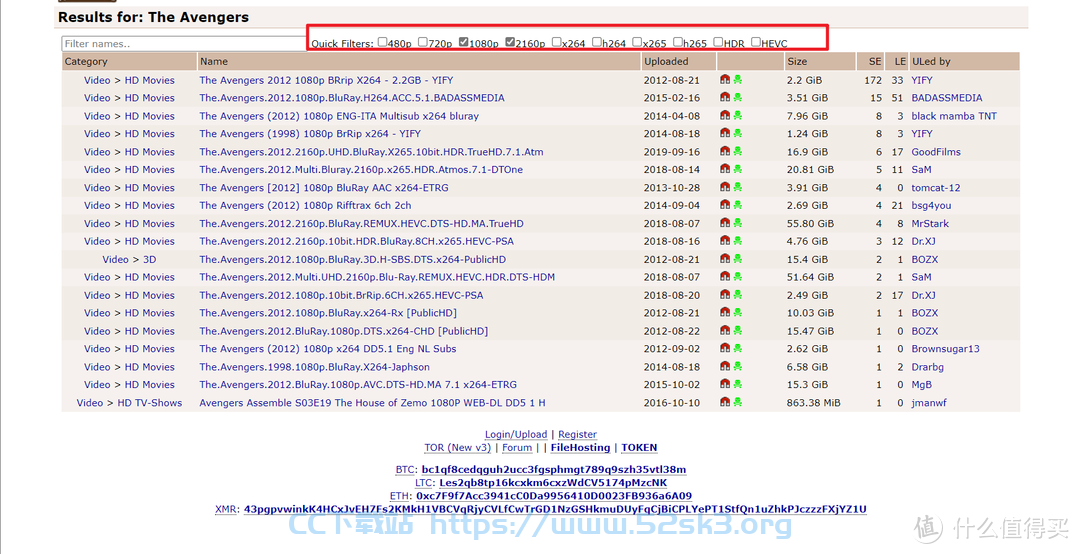The width and height of the screenshot is (1080, 554).
Task: Click magnet icon for MgB AVC DTS-HD torrent
Action: coord(725,384)
